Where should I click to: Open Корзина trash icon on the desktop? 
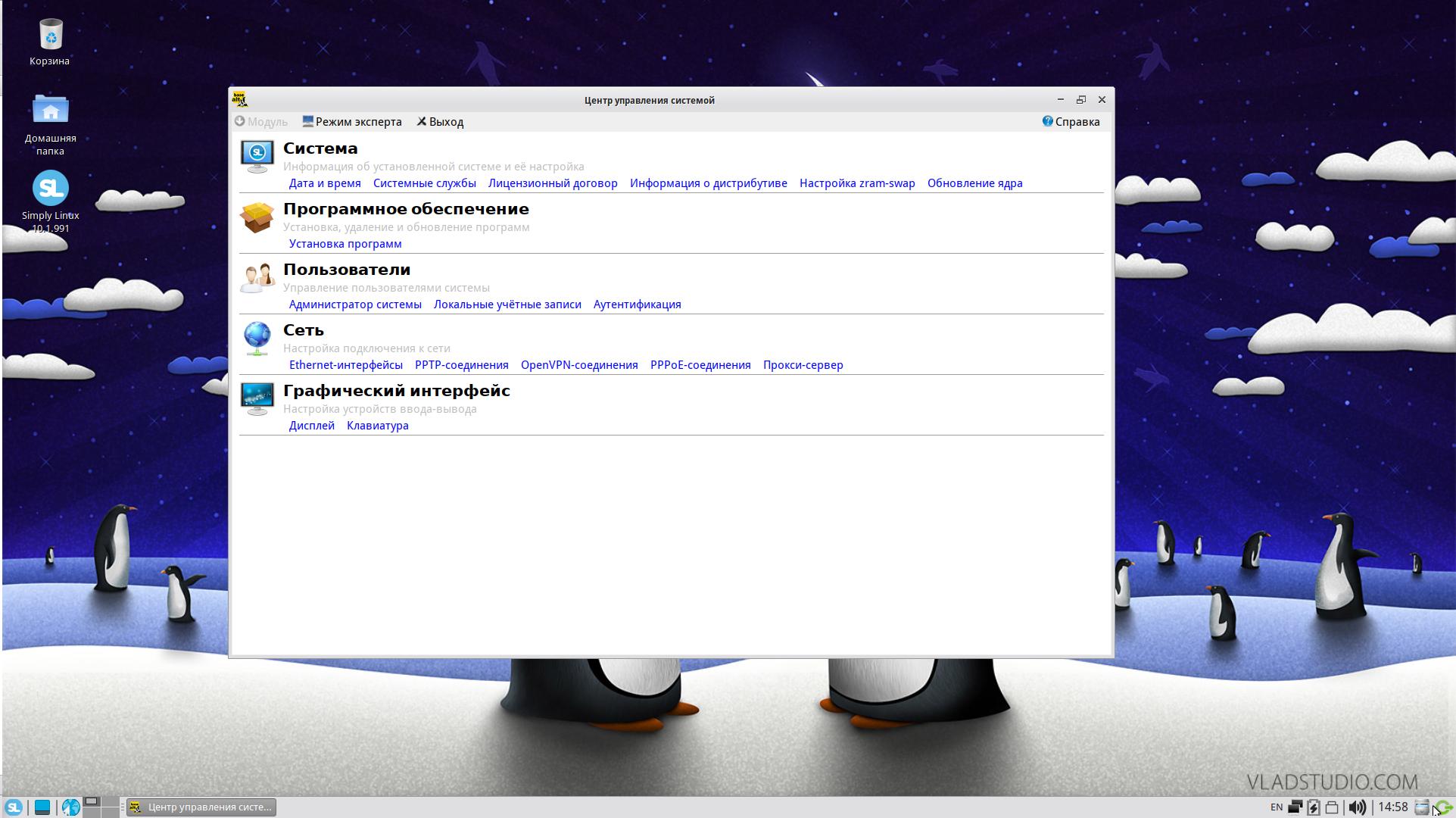click(50, 34)
